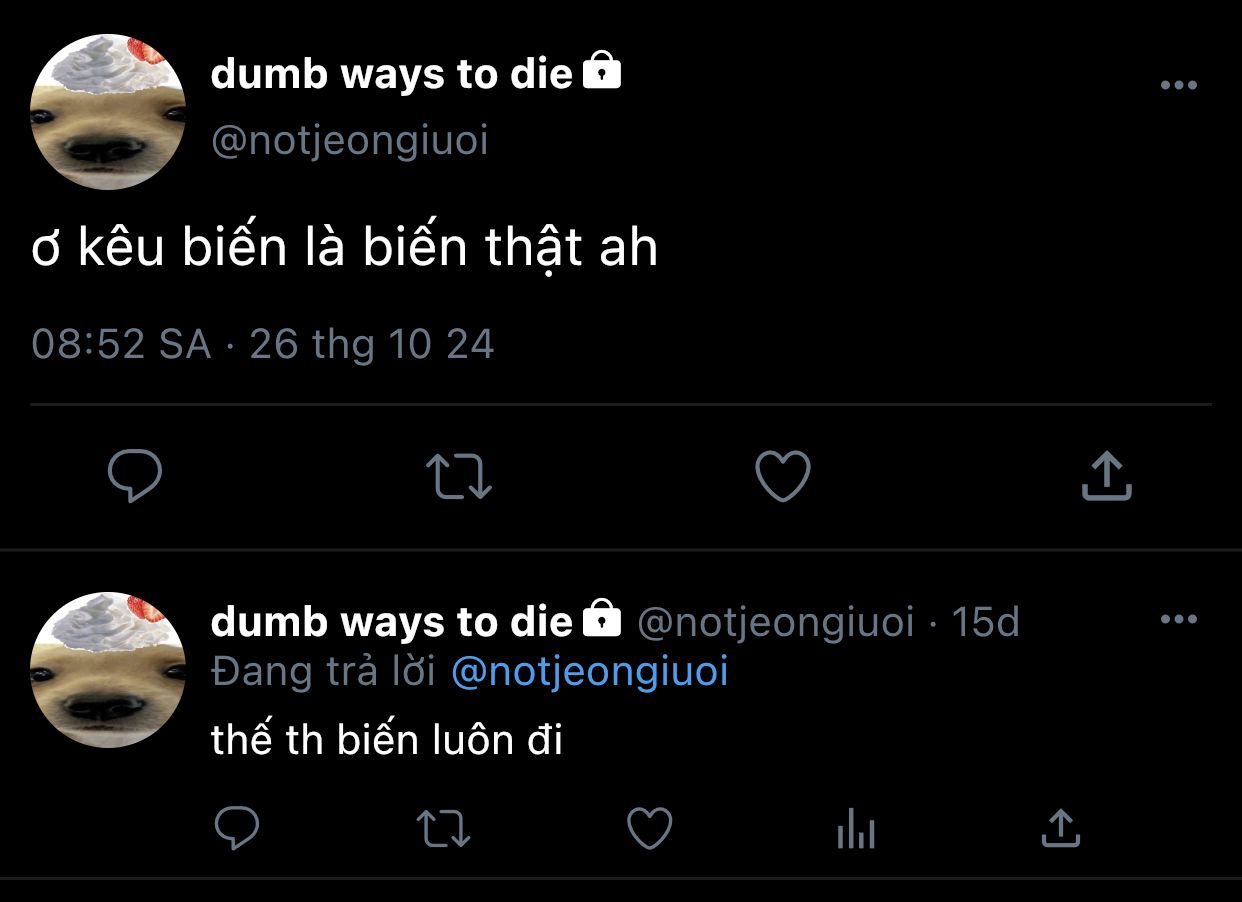Retweet the 'thế th biến luôn đi' reply
1242x902 pixels.
[x=443, y=829]
